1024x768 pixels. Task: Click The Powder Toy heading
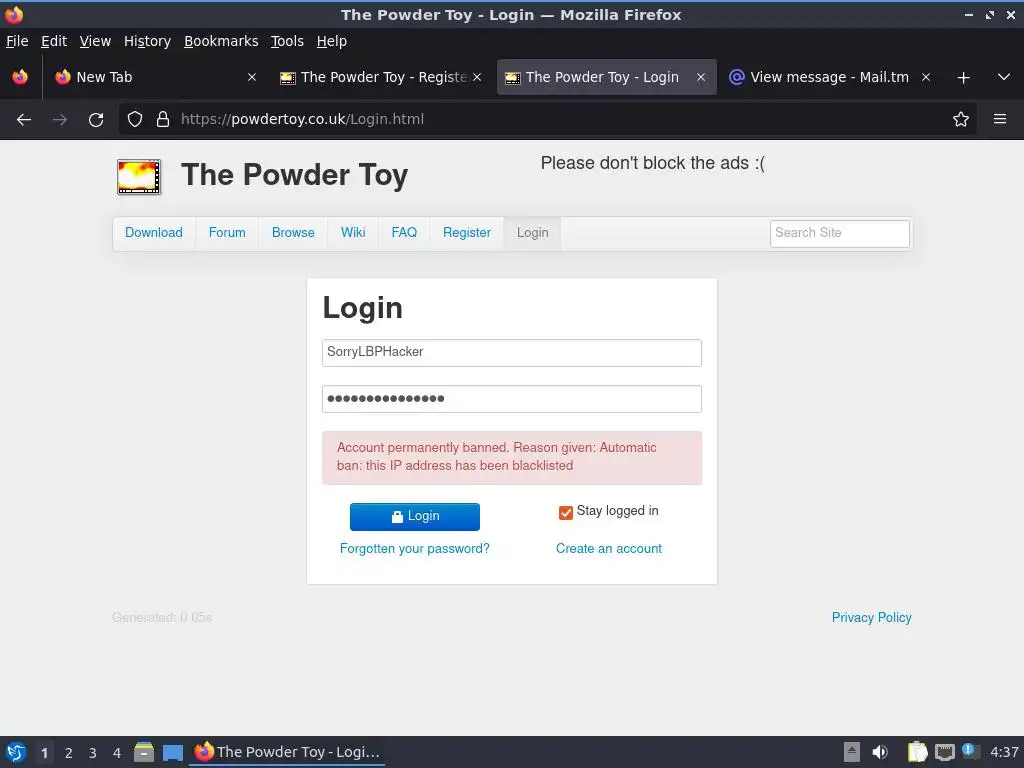(295, 175)
